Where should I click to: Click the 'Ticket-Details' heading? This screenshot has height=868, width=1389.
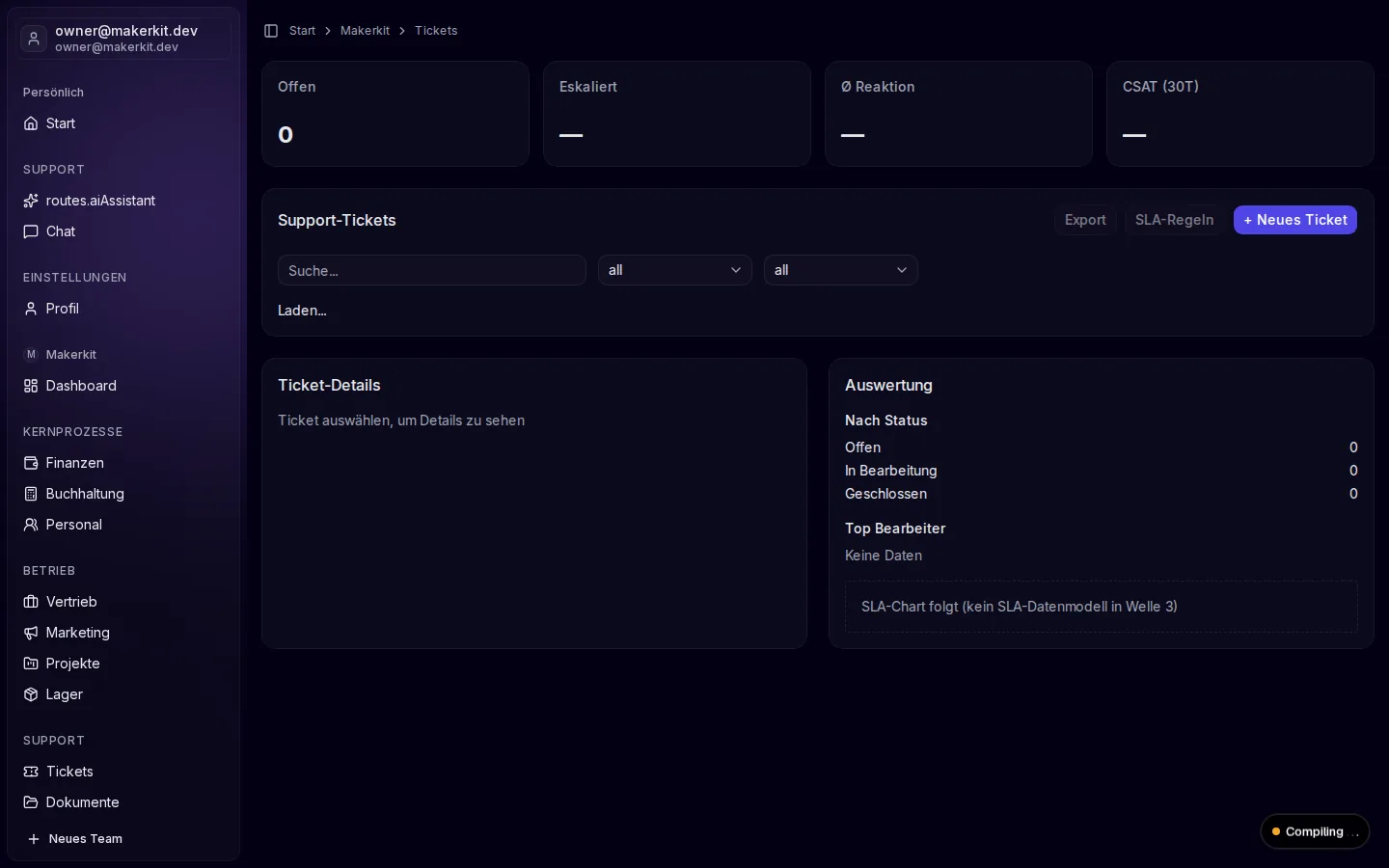tap(329, 385)
